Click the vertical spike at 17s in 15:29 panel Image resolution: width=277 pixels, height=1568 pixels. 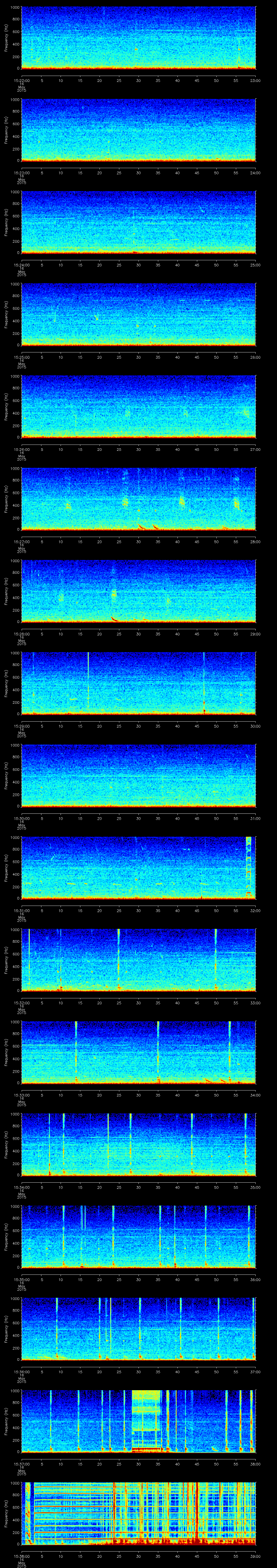(x=88, y=680)
